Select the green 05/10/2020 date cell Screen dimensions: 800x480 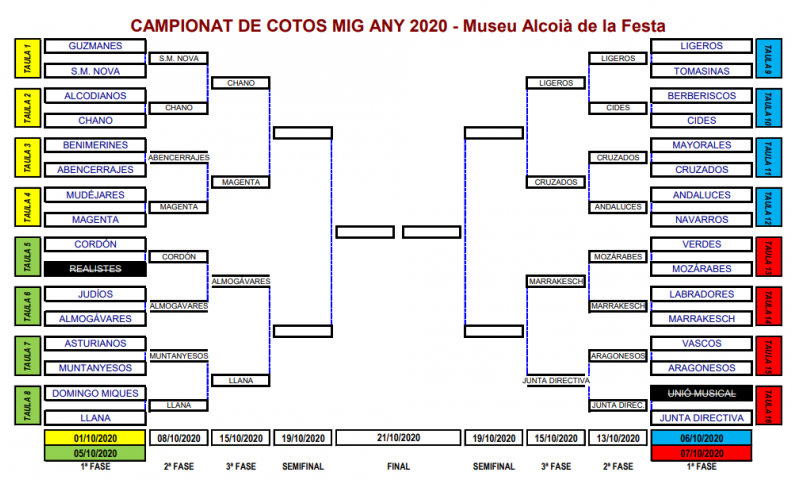pyautogui.click(x=95, y=453)
